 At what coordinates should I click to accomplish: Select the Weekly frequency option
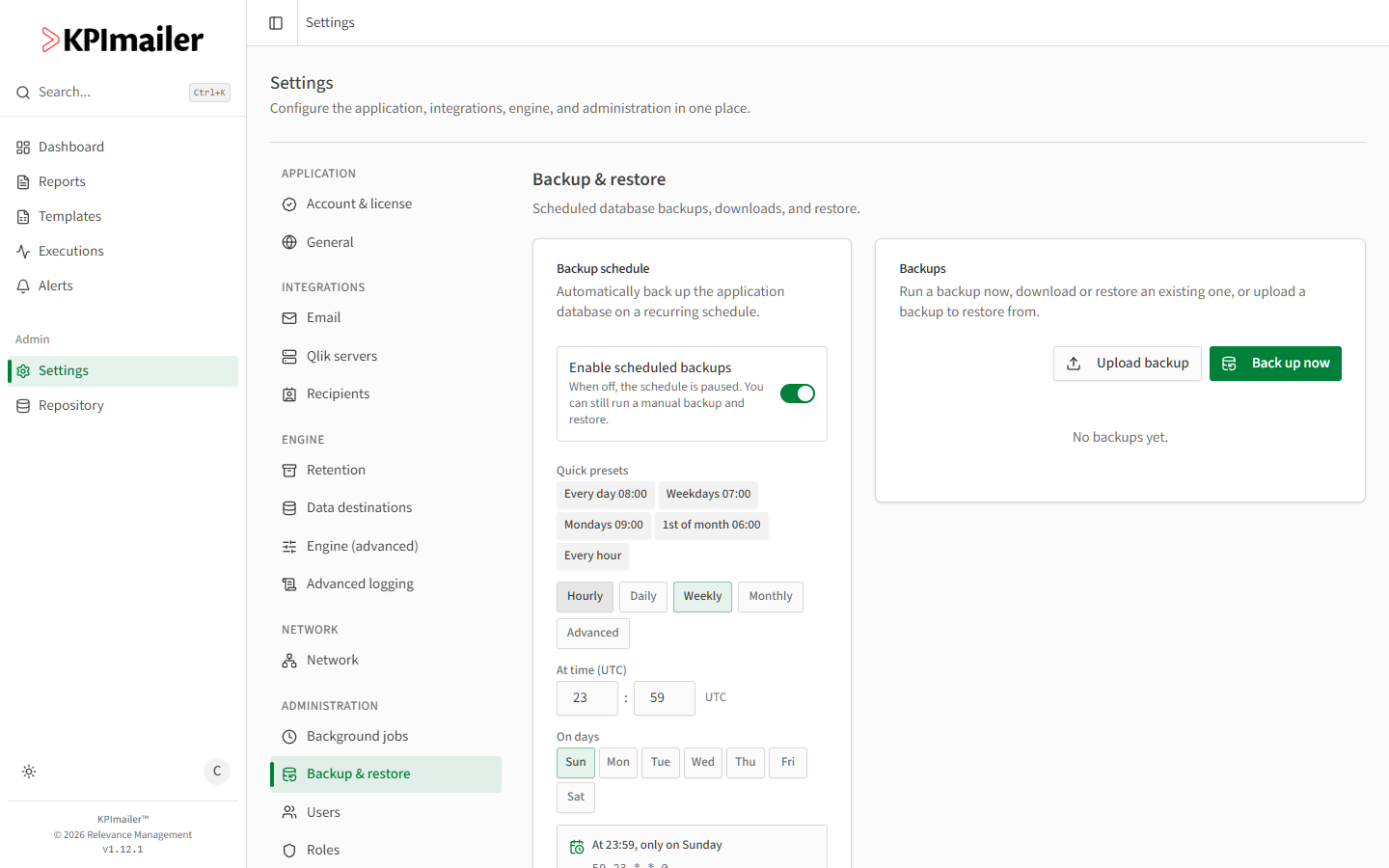(702, 597)
